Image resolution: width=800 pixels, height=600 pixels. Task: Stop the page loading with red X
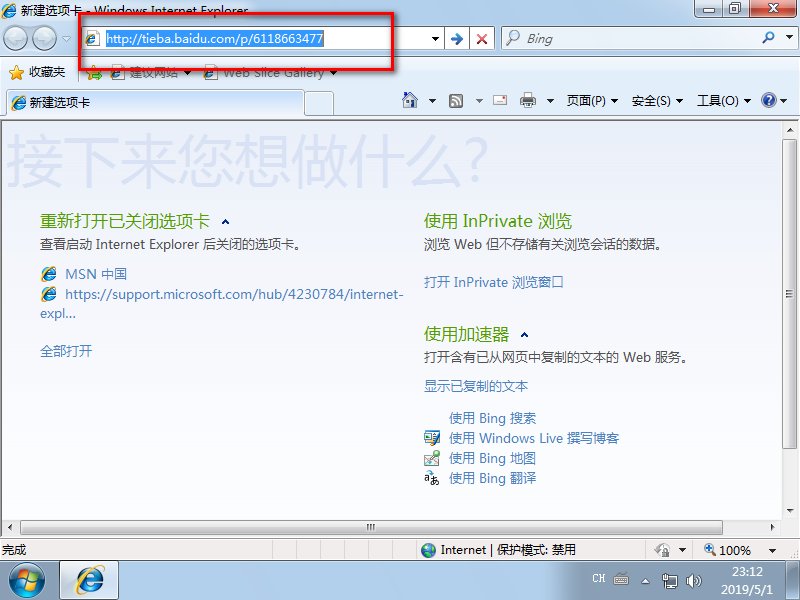[482, 38]
